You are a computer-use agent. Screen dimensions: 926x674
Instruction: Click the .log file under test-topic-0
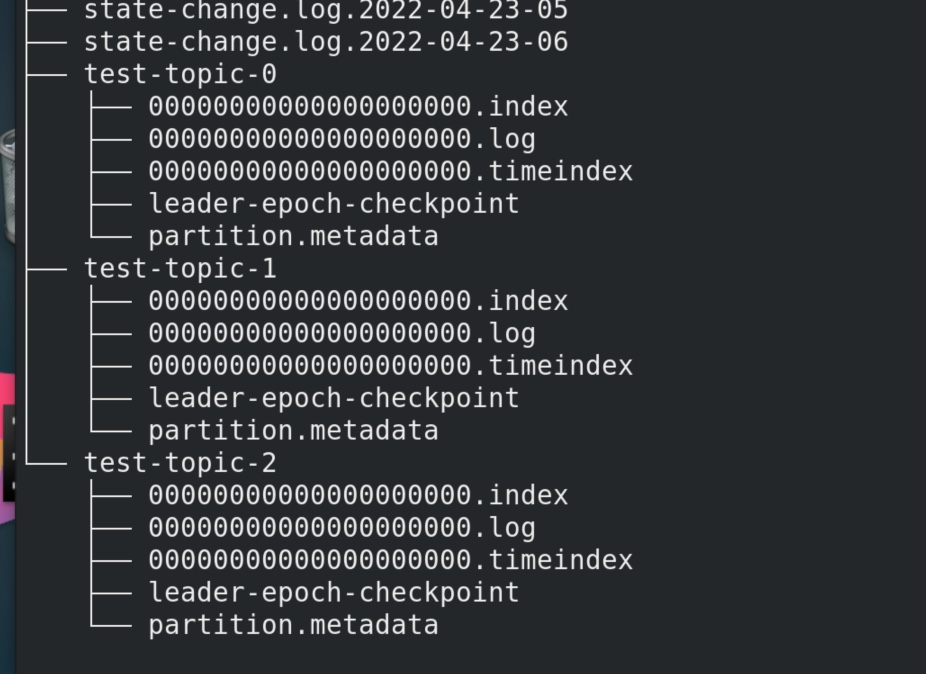(x=342, y=139)
